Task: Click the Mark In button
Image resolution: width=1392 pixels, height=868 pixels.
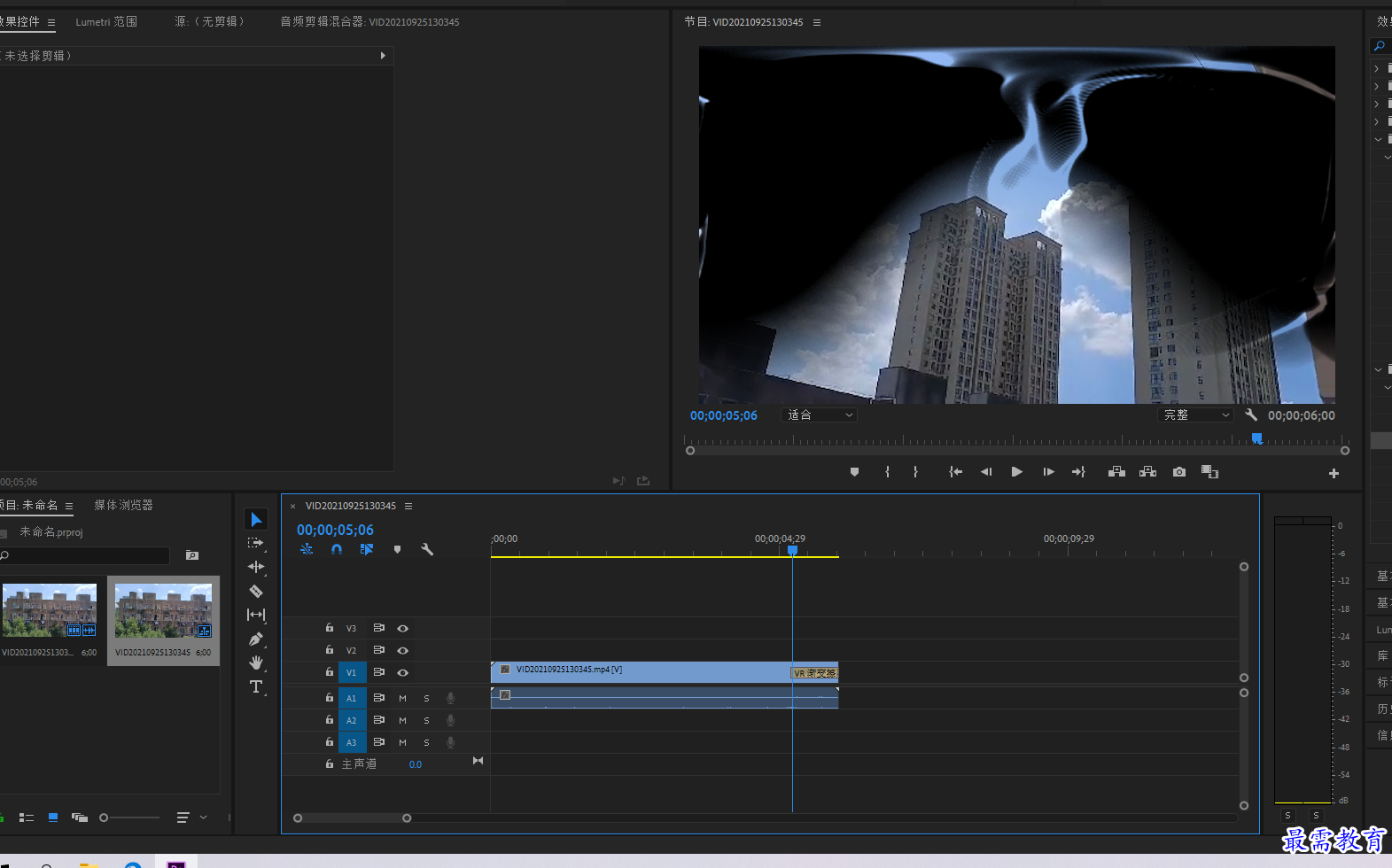Action: tap(887, 472)
